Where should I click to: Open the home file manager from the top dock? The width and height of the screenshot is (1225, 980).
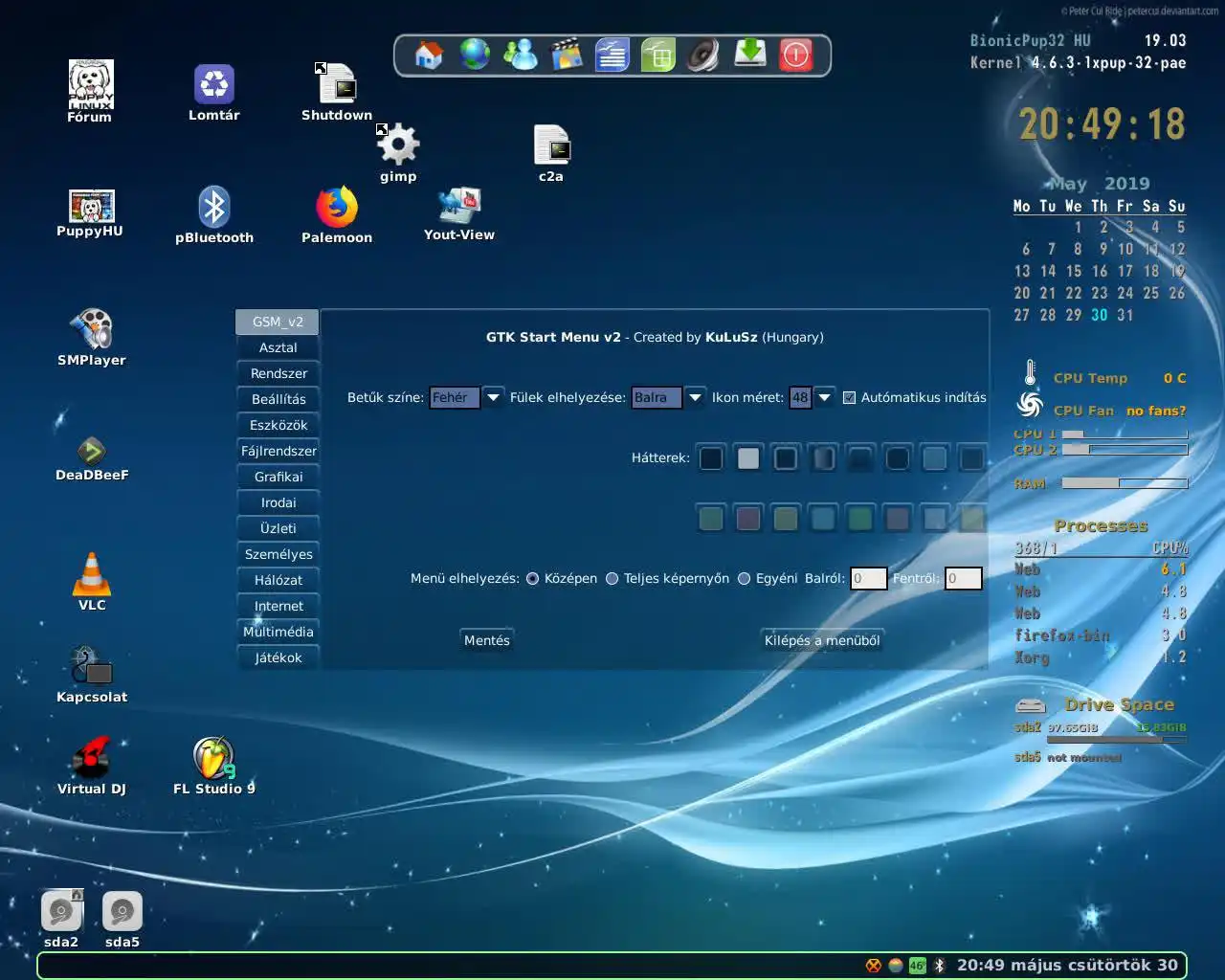click(428, 55)
